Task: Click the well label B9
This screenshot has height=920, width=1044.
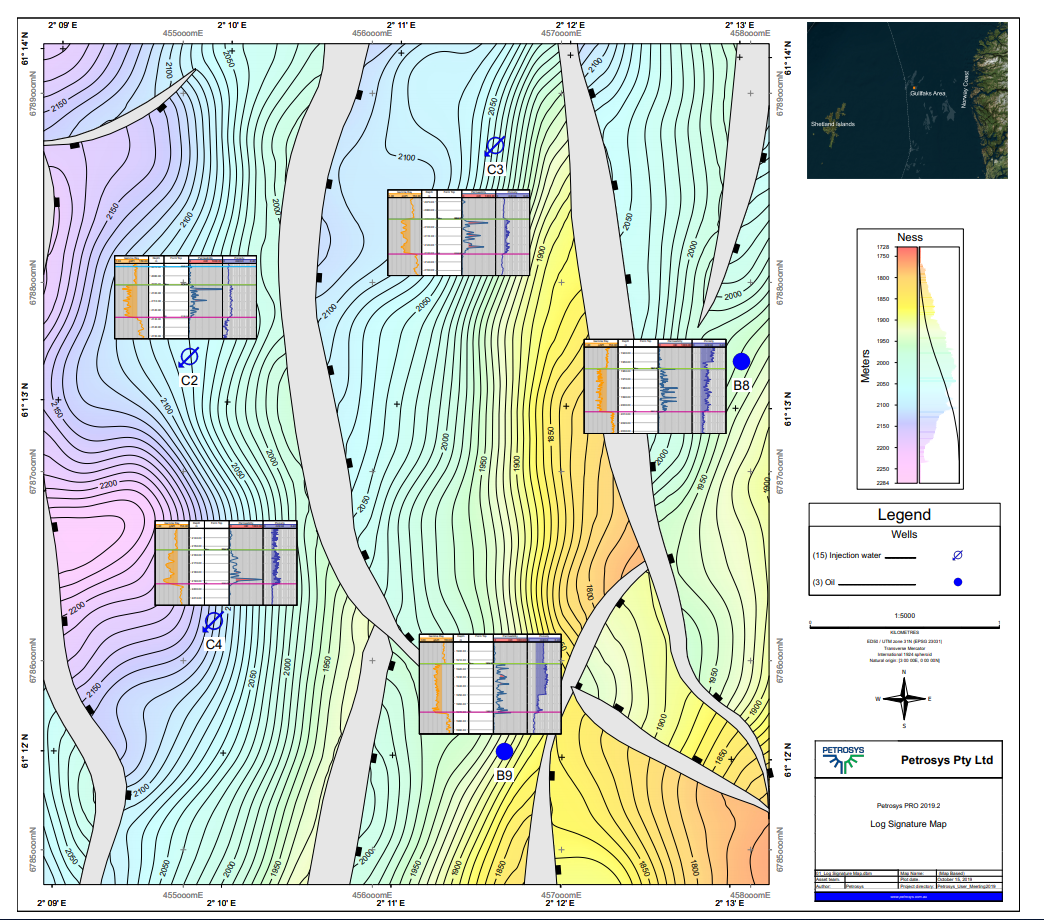Action: pos(504,775)
